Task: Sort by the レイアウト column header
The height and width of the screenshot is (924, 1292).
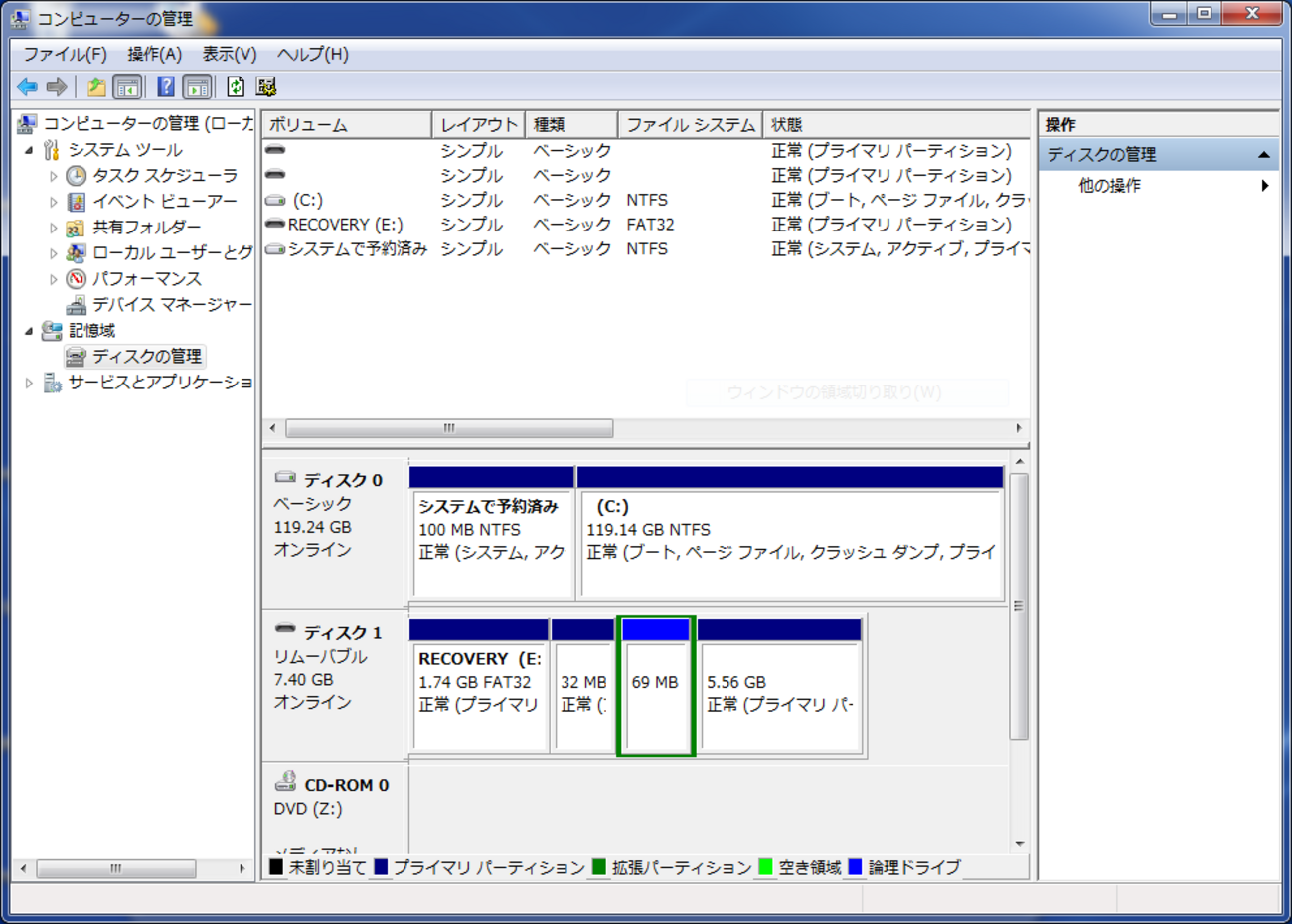Action: click(x=479, y=125)
